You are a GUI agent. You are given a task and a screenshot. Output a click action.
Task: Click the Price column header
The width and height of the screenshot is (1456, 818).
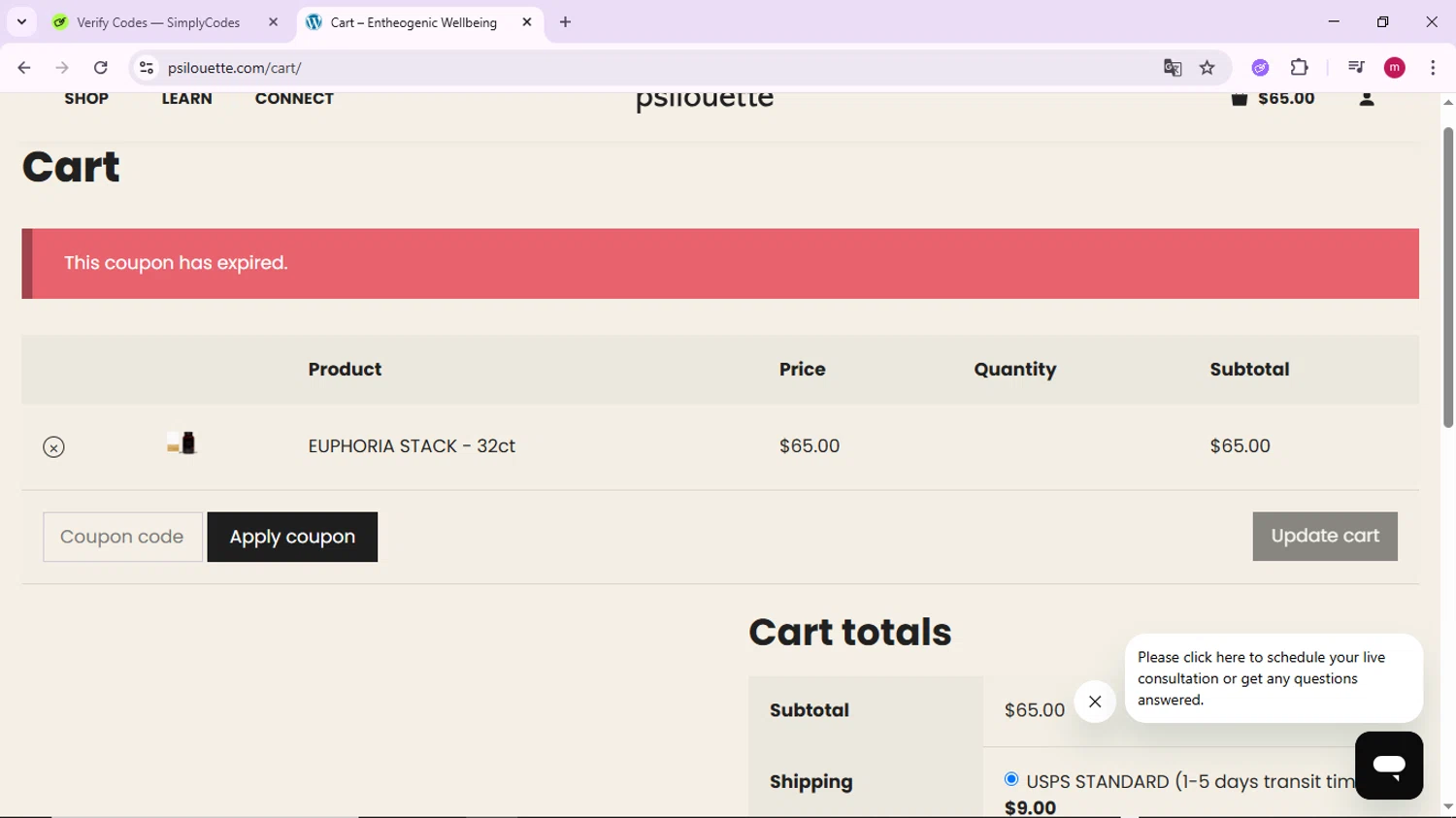tap(803, 370)
